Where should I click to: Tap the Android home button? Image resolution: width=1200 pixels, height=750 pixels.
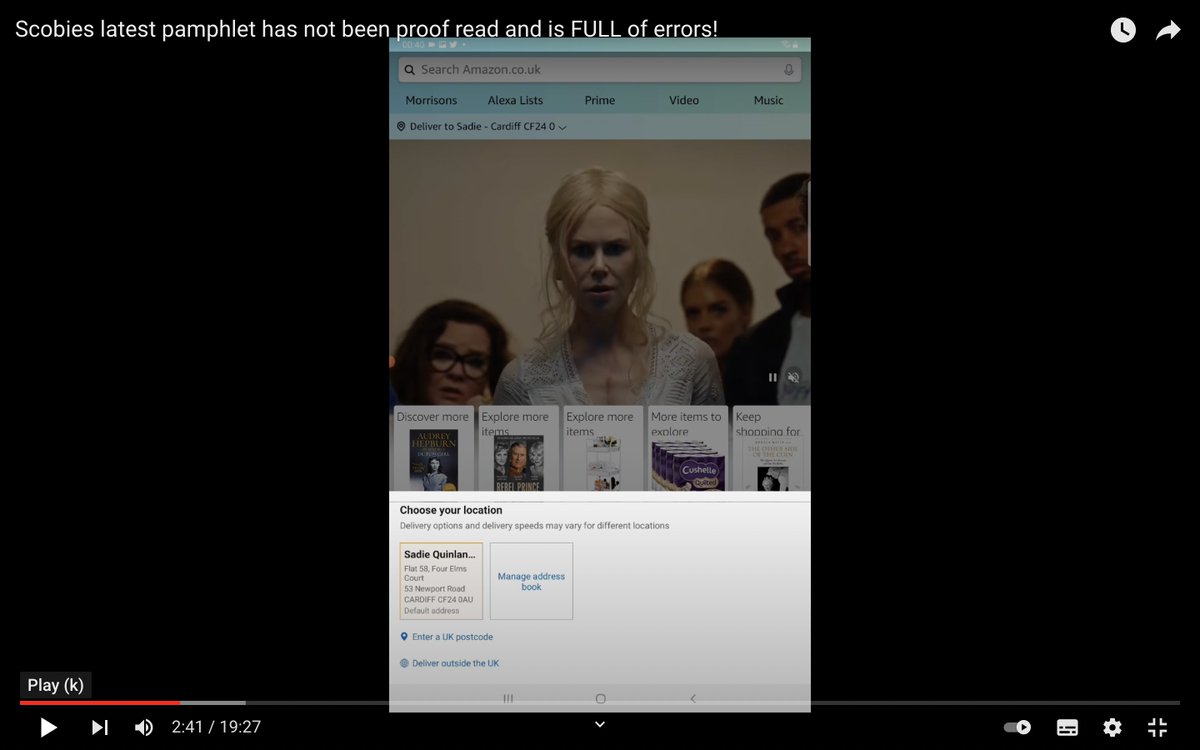pos(600,699)
